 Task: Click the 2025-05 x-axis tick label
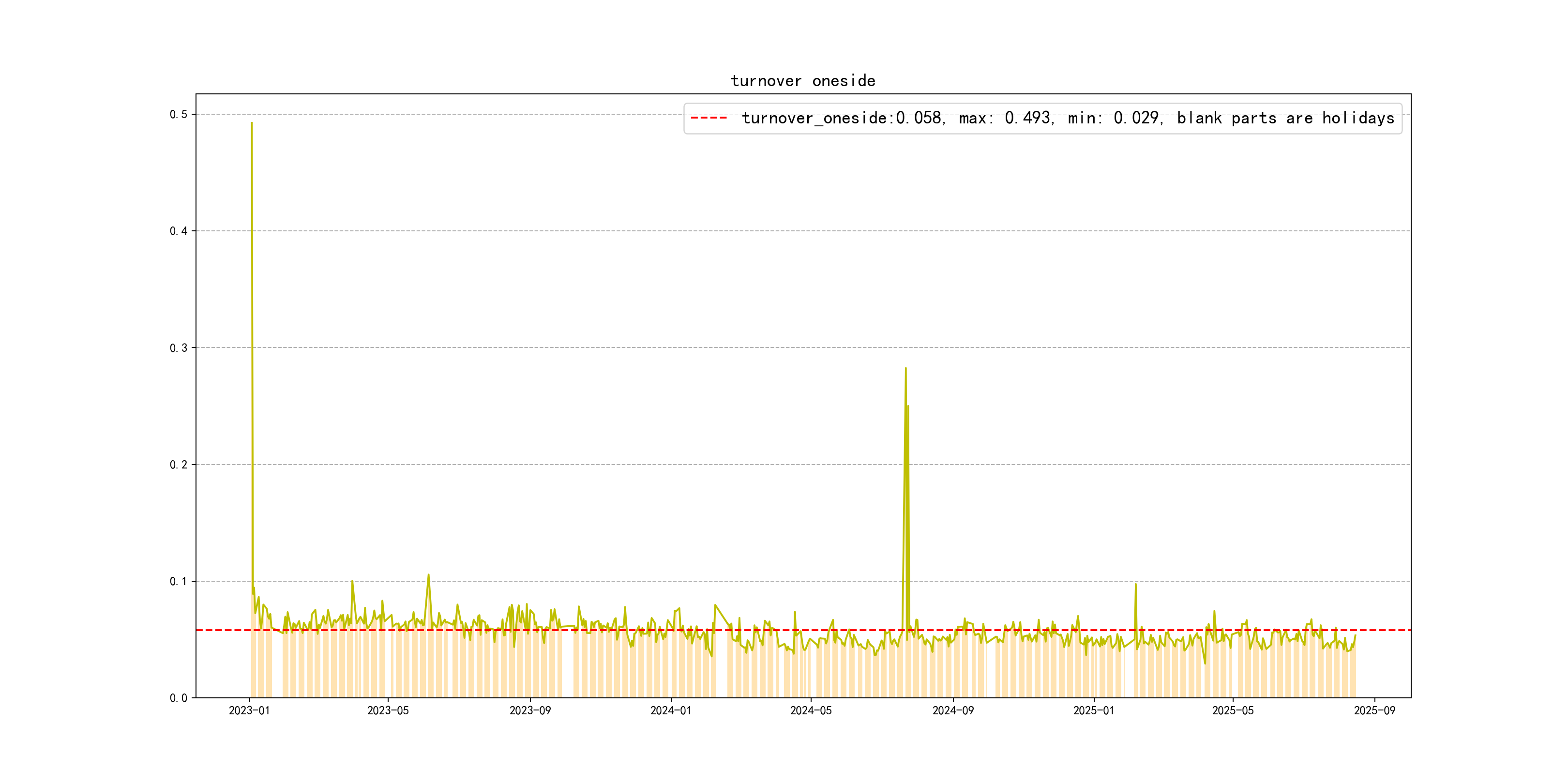tap(1233, 711)
